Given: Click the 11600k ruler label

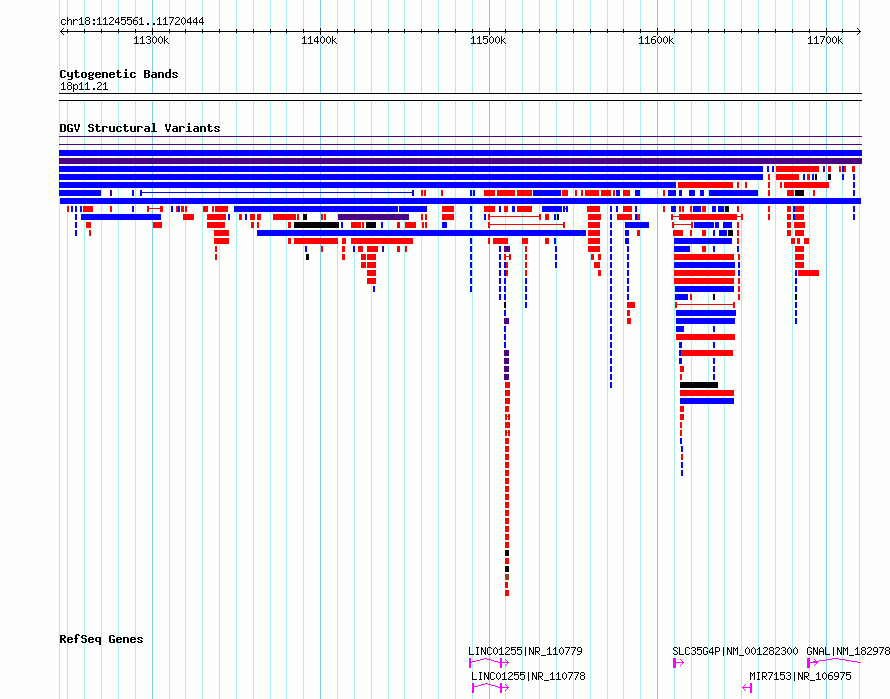Looking at the screenshot, I should pos(656,40).
